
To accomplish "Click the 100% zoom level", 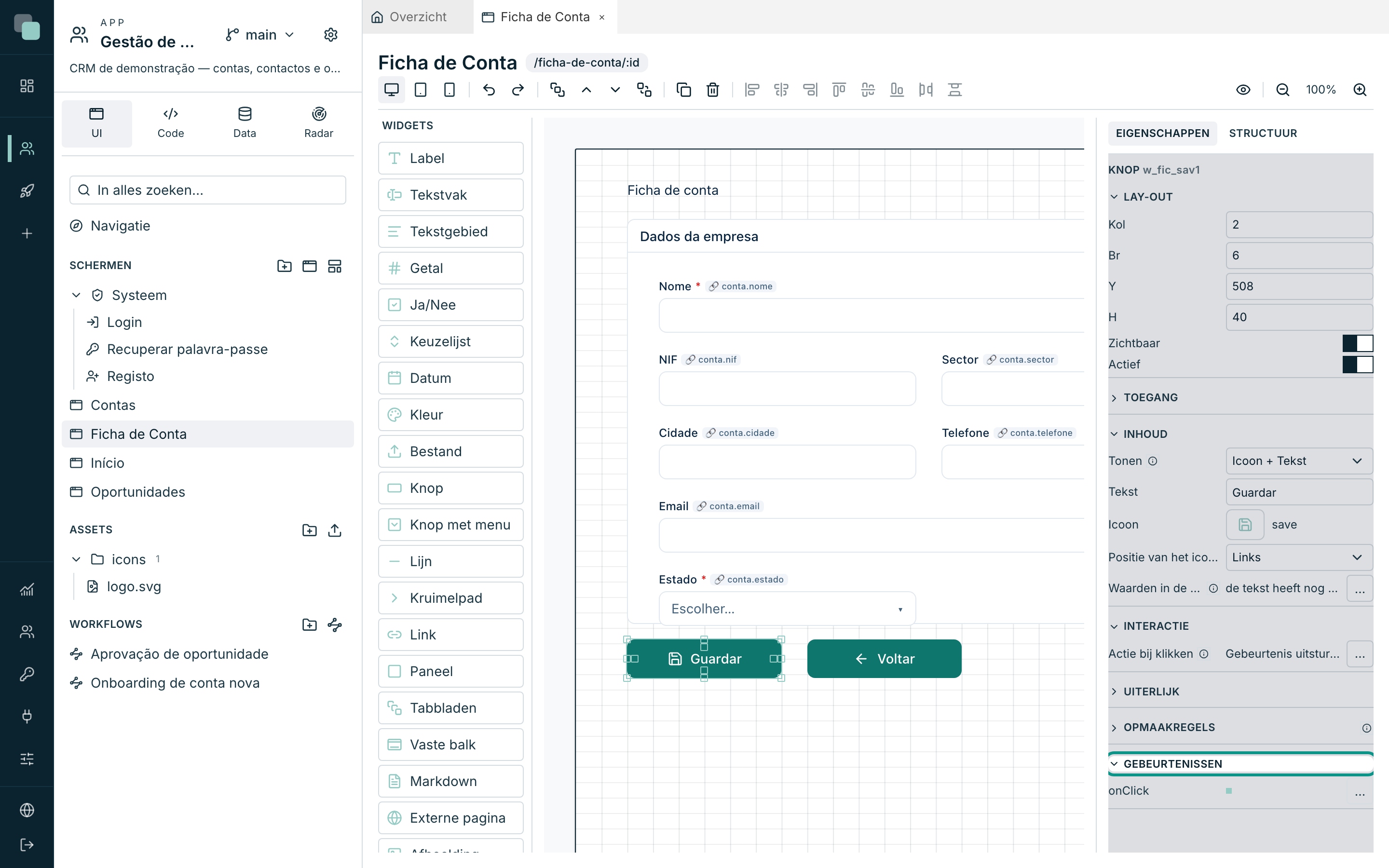I will pos(1321,90).
